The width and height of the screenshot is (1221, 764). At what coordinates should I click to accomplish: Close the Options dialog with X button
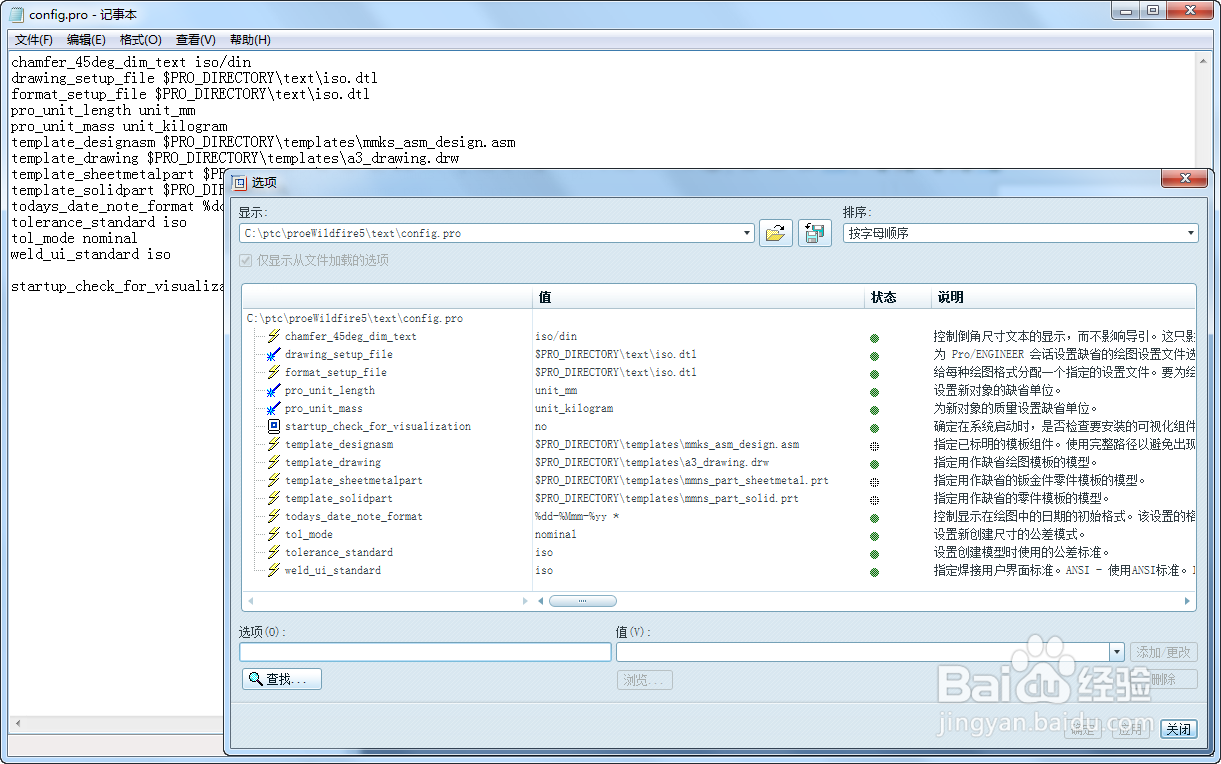click(x=1185, y=178)
